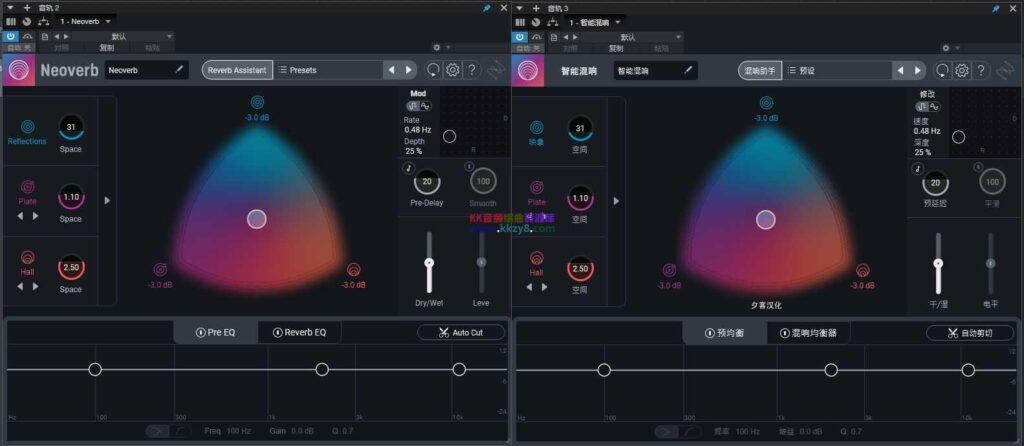This screenshot has height=446, width=1024.
Task: Click the Auto Cut scissors button
Action: tap(461, 332)
